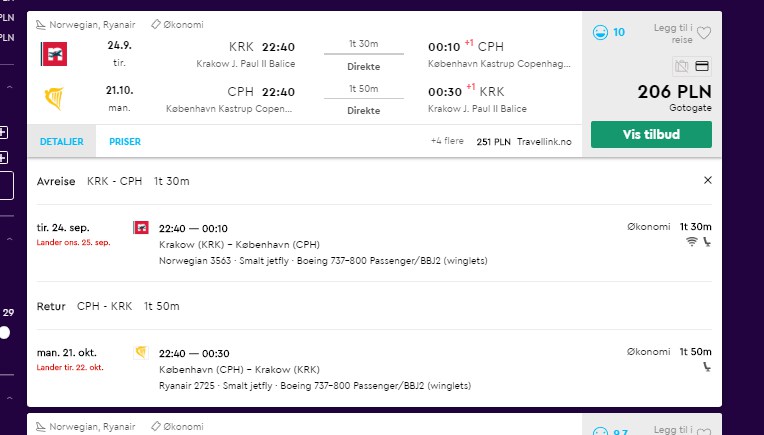Click the 1t 30m Direkte duration in summary

(364, 55)
